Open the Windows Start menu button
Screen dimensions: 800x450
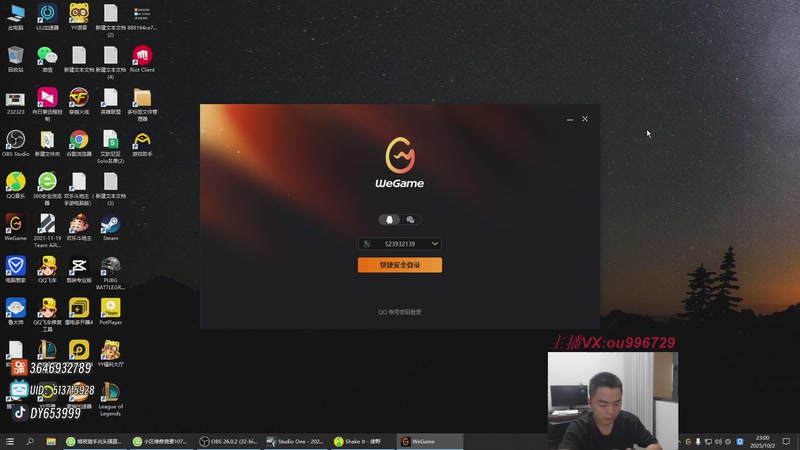(x=10, y=441)
